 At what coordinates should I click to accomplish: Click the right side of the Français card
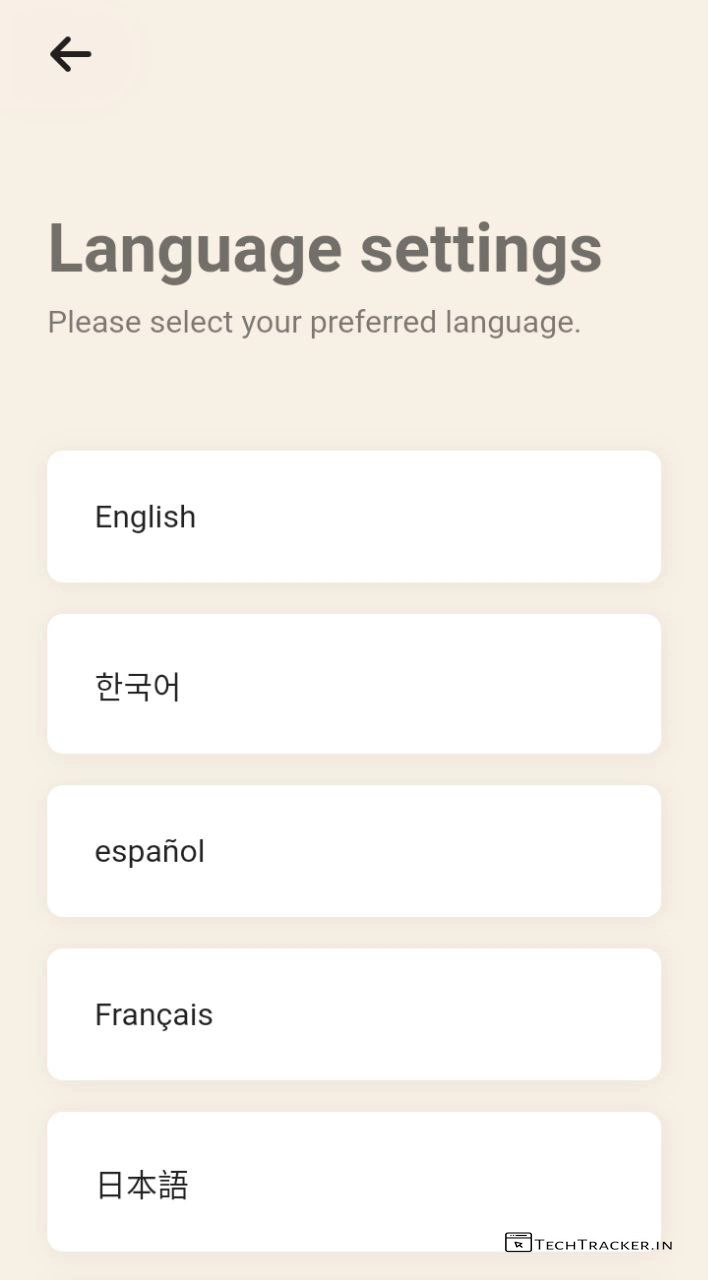580,1014
